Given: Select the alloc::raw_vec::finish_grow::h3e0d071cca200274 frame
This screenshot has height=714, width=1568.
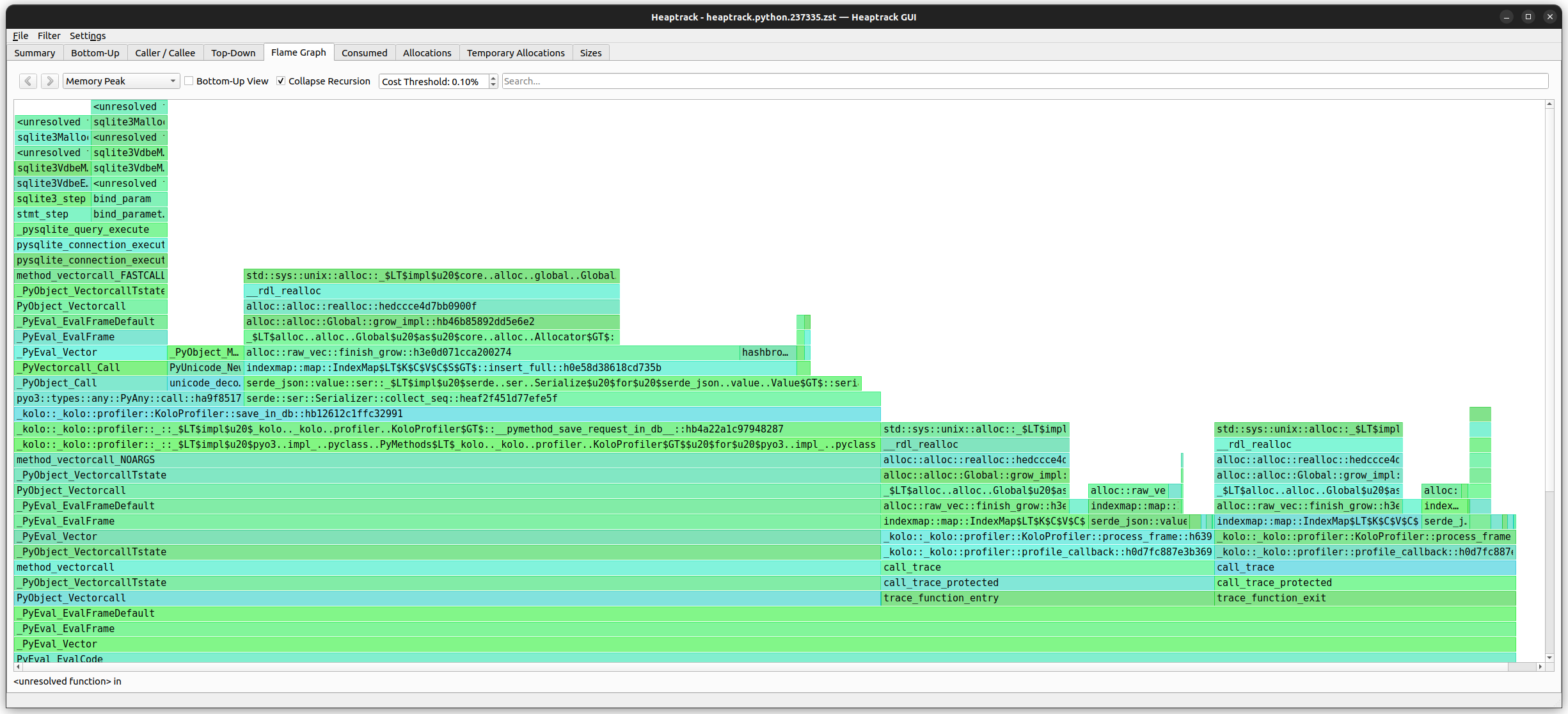Looking at the screenshot, I should click(x=491, y=353).
